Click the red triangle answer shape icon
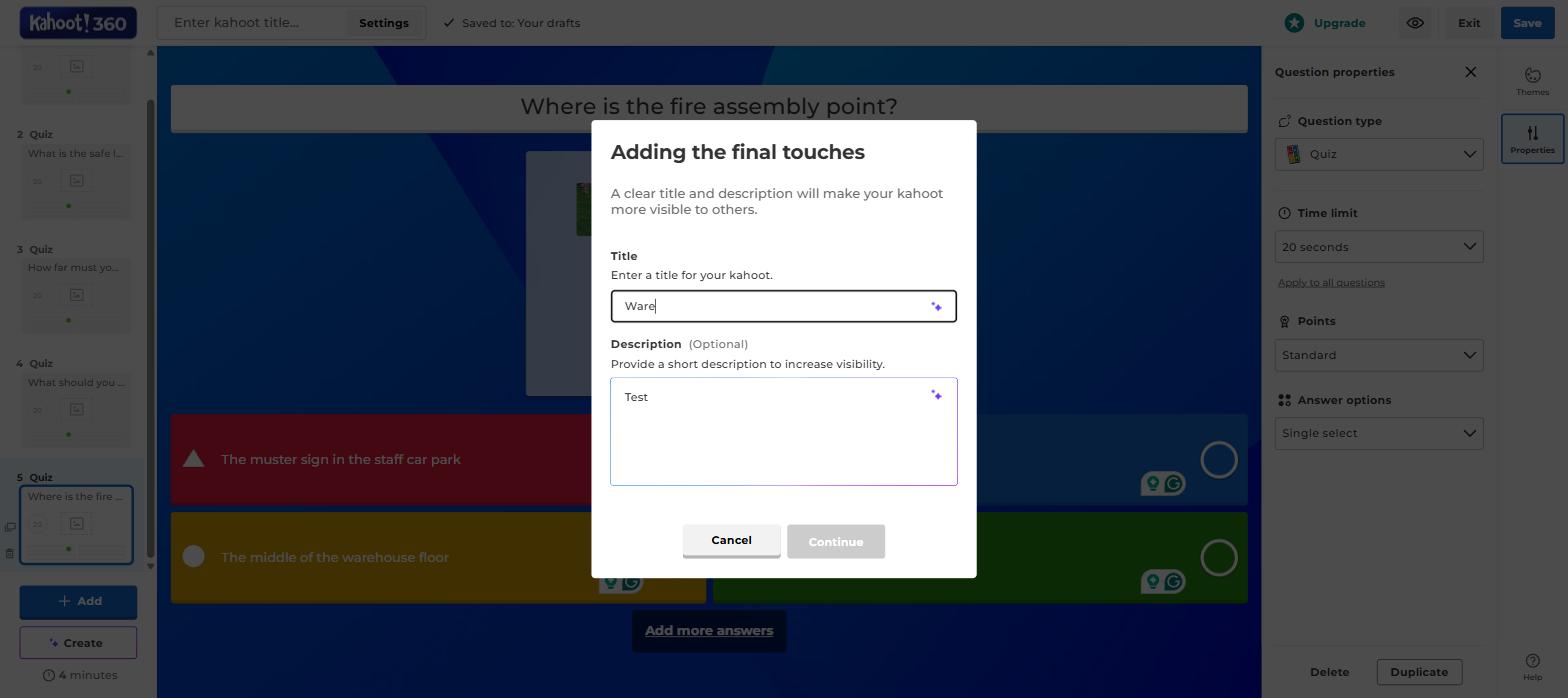The width and height of the screenshot is (1568, 698). pos(194,459)
